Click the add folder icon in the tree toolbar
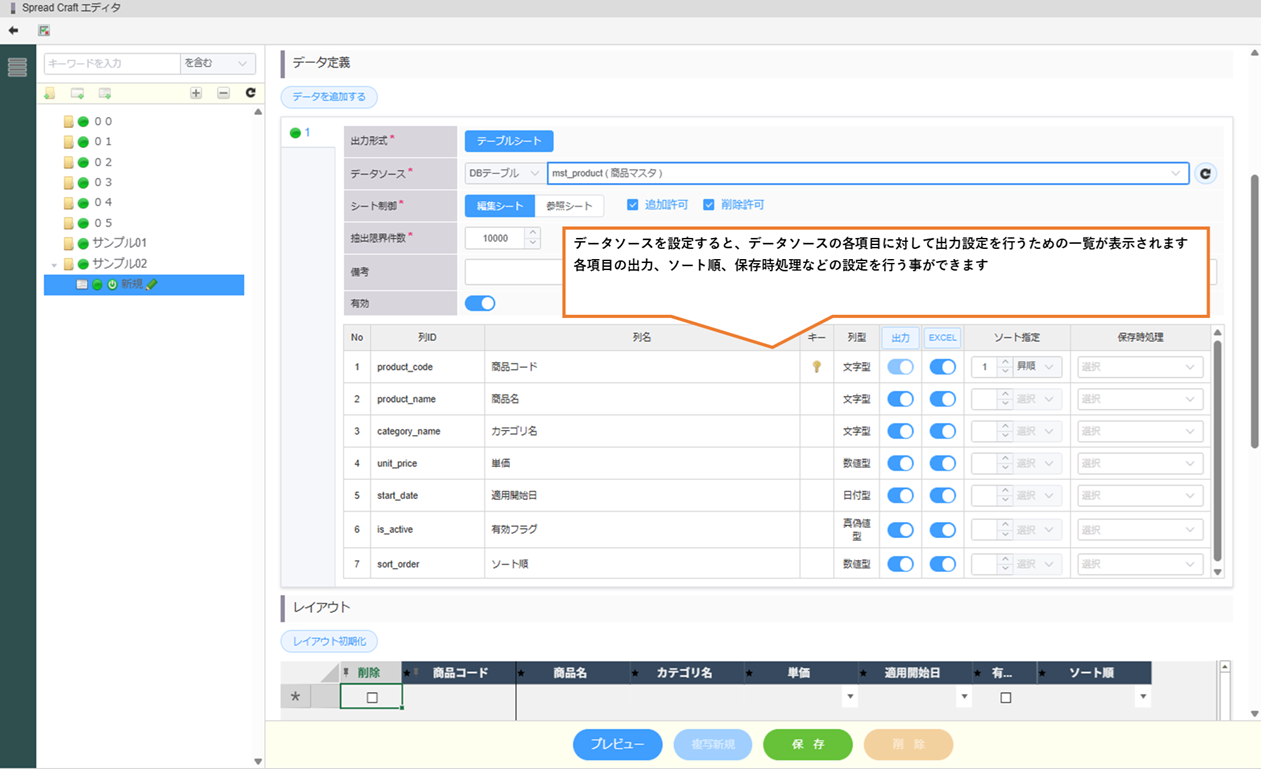The image size is (1261, 769). tap(50, 93)
